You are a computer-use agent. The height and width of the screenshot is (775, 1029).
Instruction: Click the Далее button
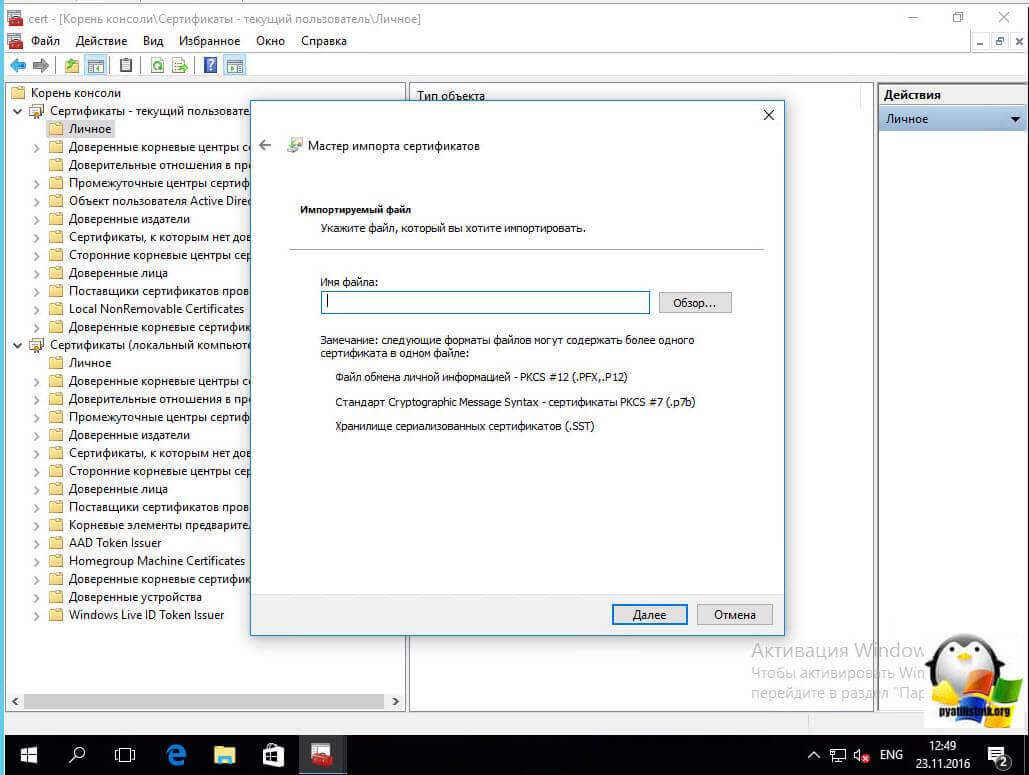coord(649,614)
